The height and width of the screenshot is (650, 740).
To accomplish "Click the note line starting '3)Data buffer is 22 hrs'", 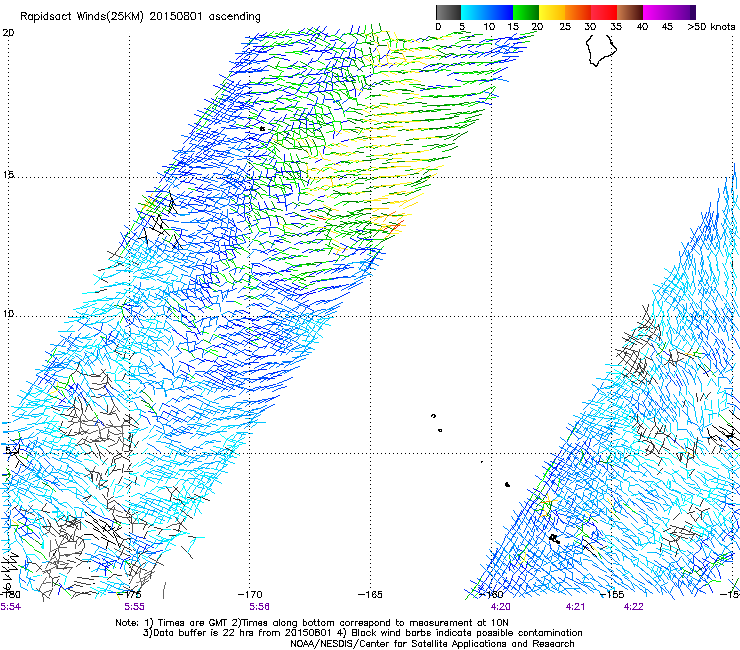I will (362, 633).
